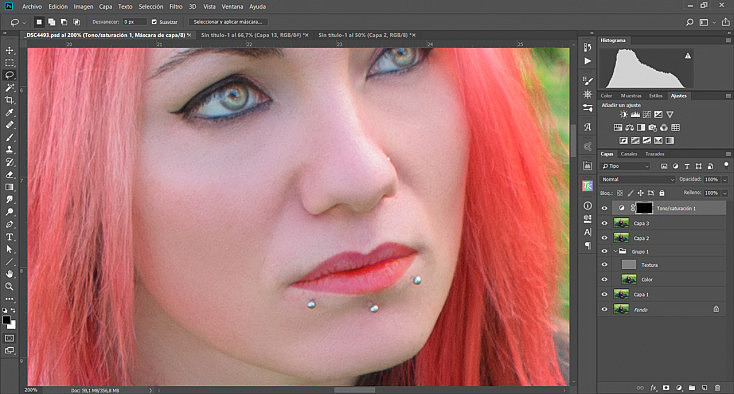Delete layer with the trash icon
The width and height of the screenshot is (734, 394).
pos(718,388)
